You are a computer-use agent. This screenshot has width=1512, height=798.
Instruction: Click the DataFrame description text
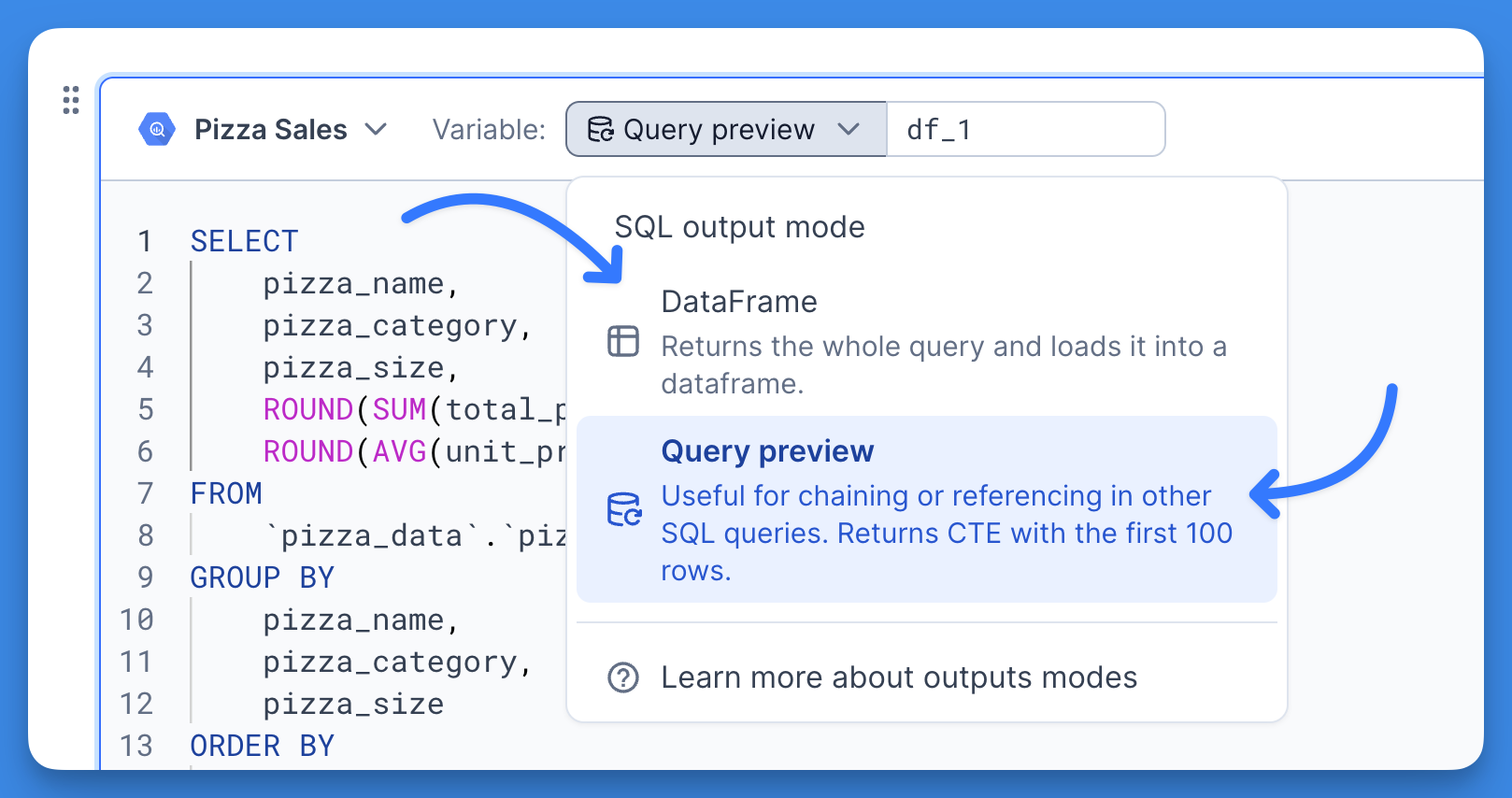944,365
